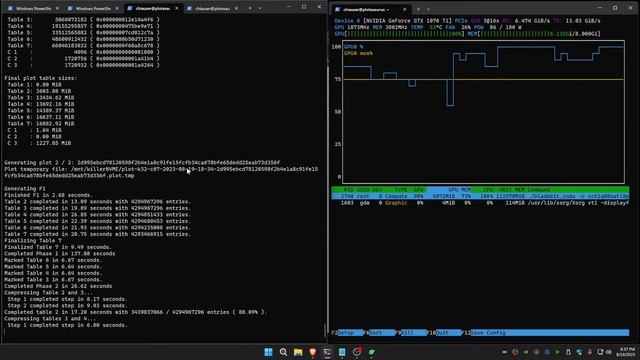Click the USER column header in nvtop
This screenshot has width=640, height=360.
pos(362,190)
